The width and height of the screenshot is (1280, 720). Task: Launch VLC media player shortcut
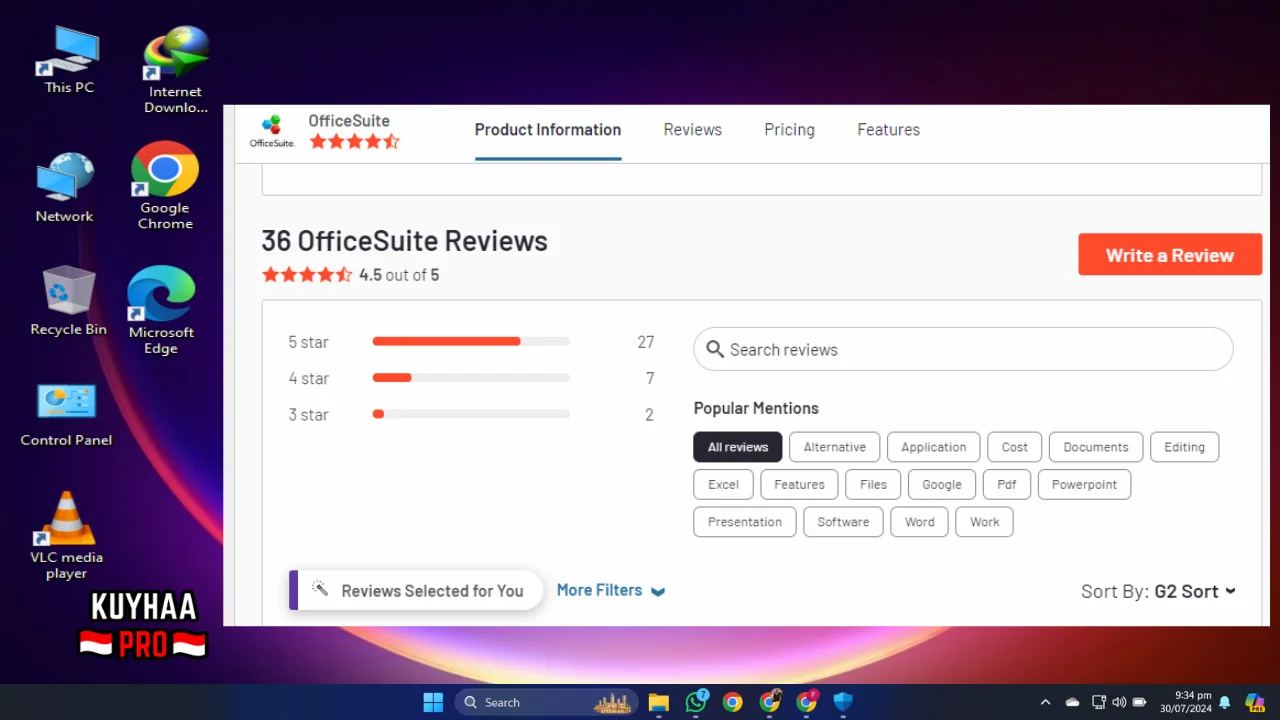[66, 535]
